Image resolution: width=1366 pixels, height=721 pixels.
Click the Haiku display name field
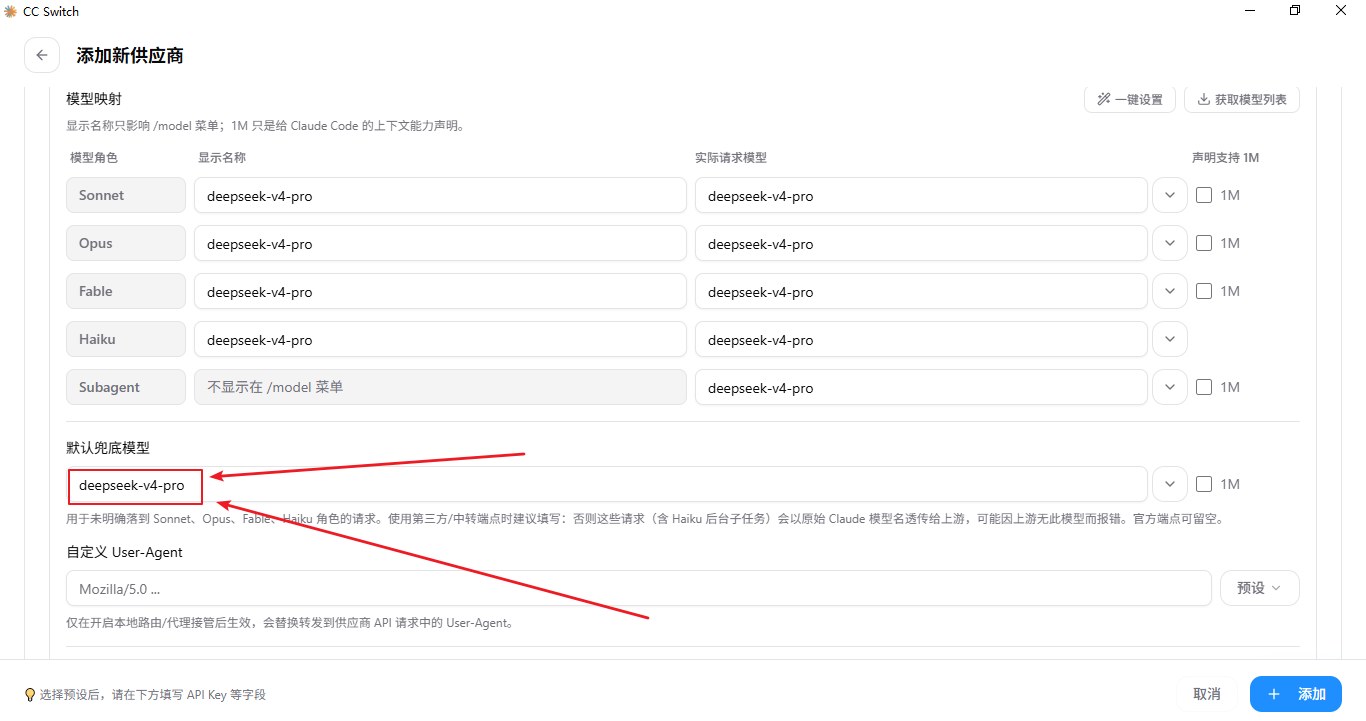point(440,340)
